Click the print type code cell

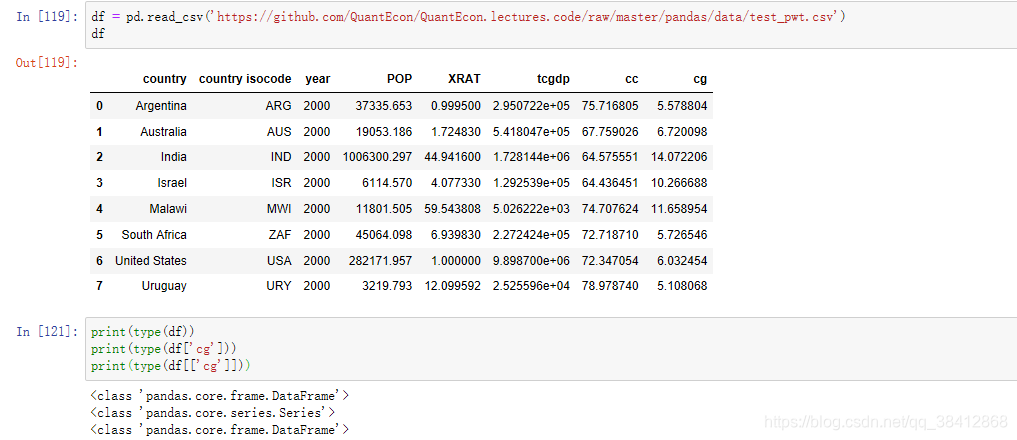tap(551, 349)
